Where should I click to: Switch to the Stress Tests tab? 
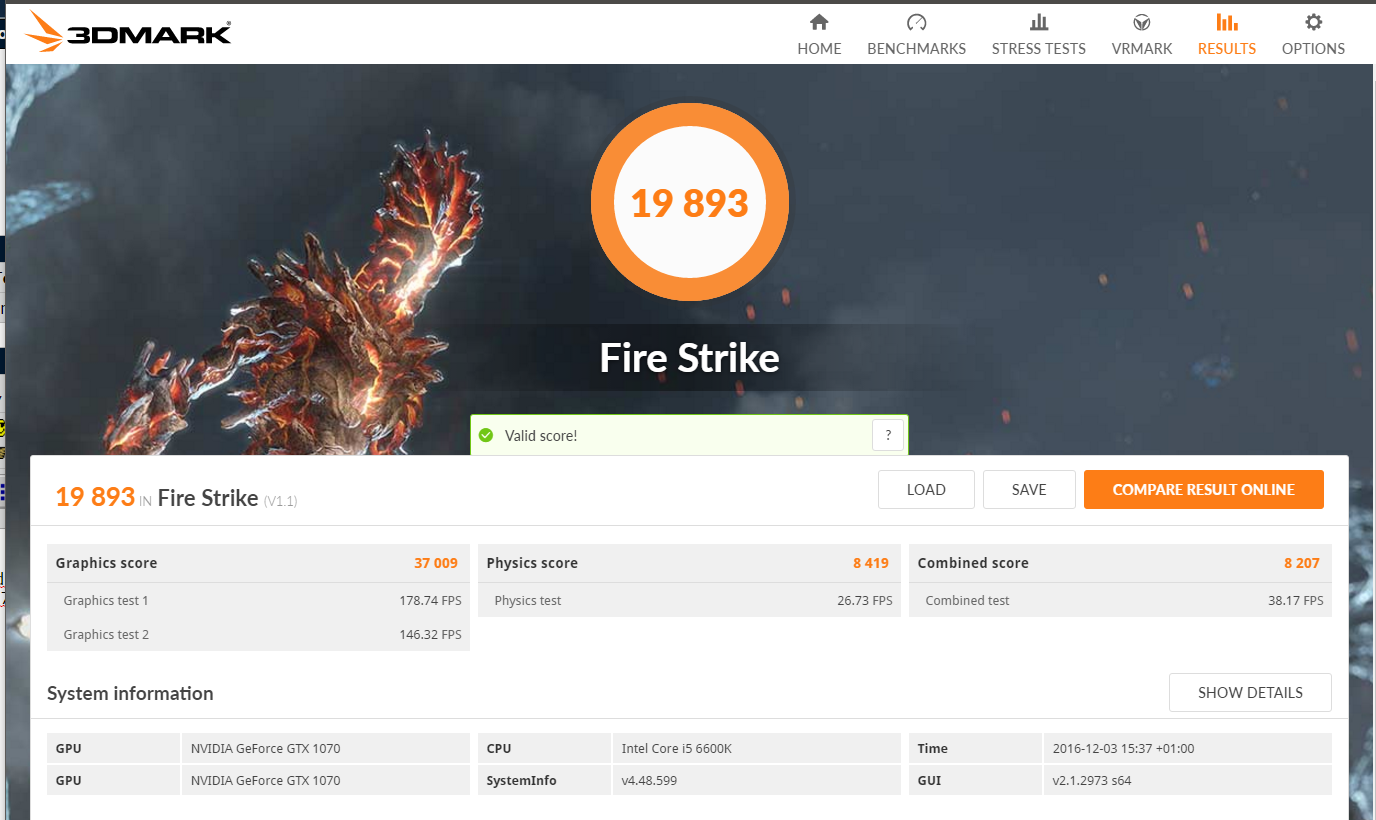tap(1038, 35)
